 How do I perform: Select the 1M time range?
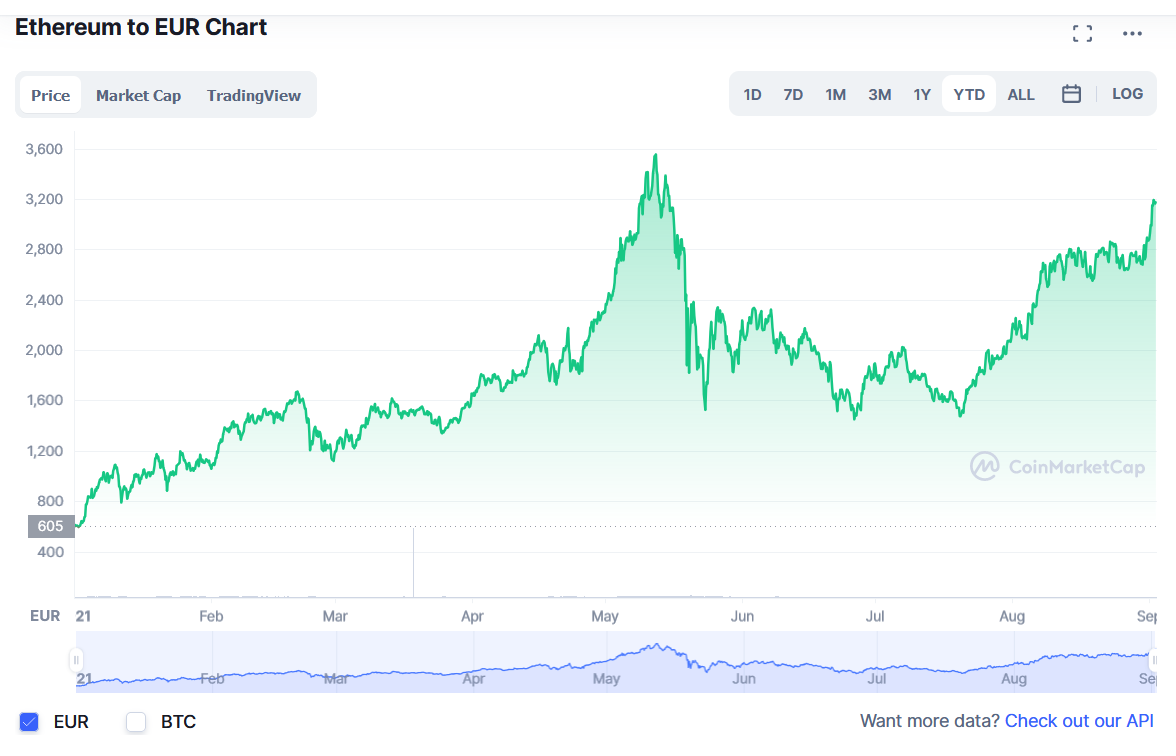(x=836, y=94)
